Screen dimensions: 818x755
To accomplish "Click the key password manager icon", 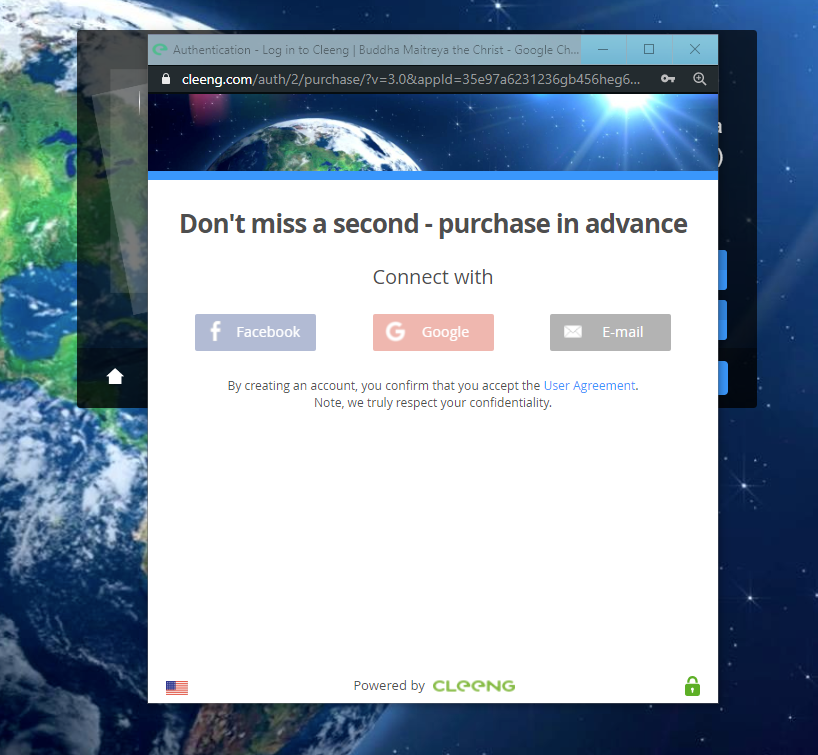I will 668,79.
